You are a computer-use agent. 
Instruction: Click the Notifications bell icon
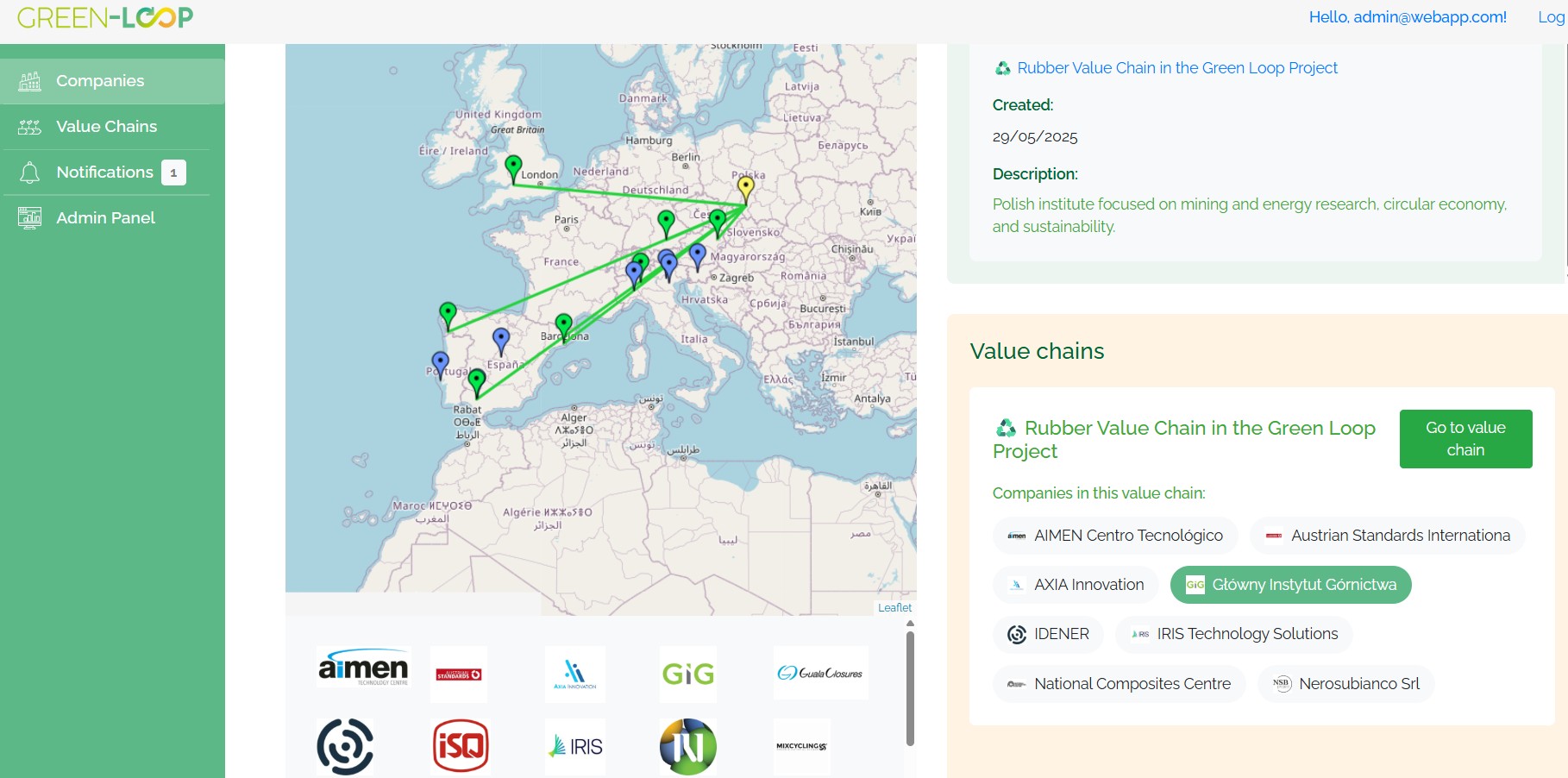(29, 173)
